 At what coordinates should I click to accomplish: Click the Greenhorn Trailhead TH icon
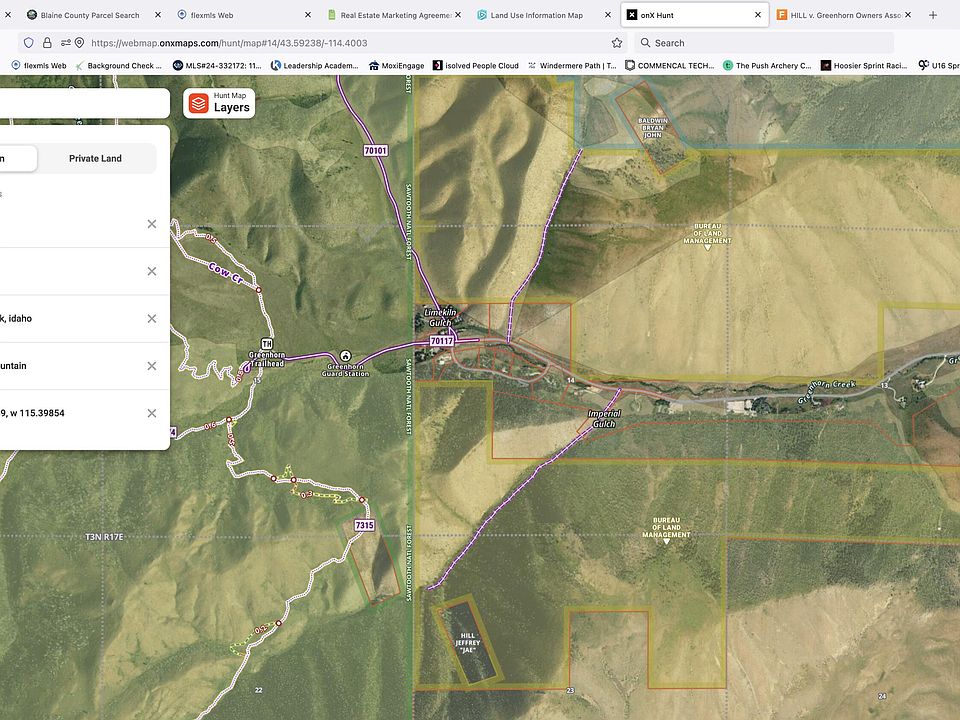click(x=266, y=343)
